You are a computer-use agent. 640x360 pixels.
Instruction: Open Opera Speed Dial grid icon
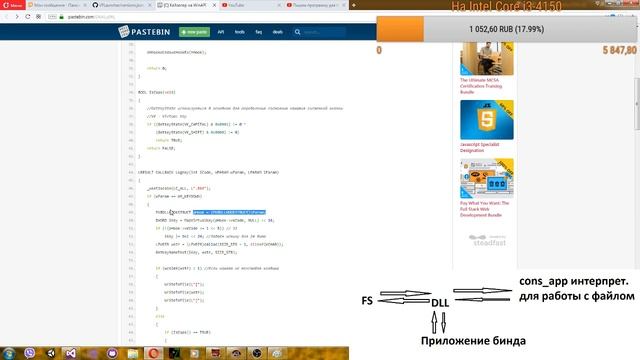38,17
